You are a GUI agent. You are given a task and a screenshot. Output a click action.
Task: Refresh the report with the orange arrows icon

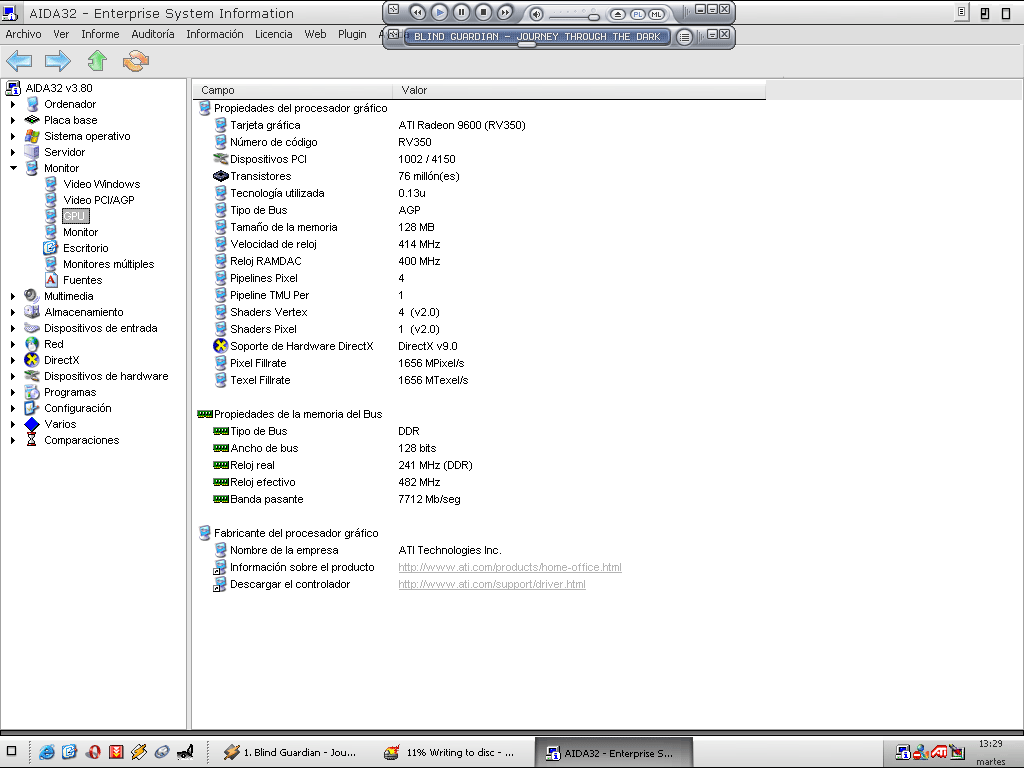click(136, 61)
